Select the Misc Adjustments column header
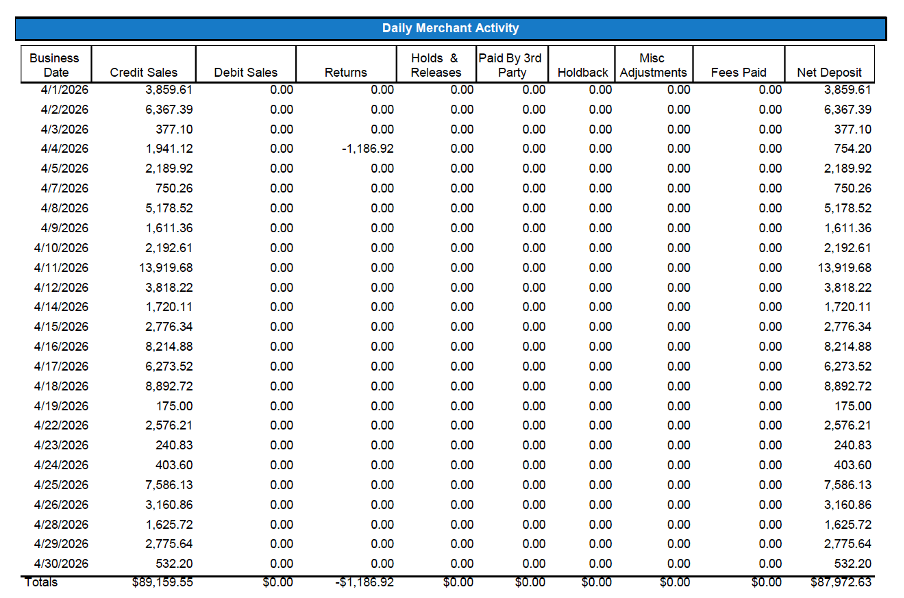This screenshot has width=904, height=598. (x=653, y=65)
